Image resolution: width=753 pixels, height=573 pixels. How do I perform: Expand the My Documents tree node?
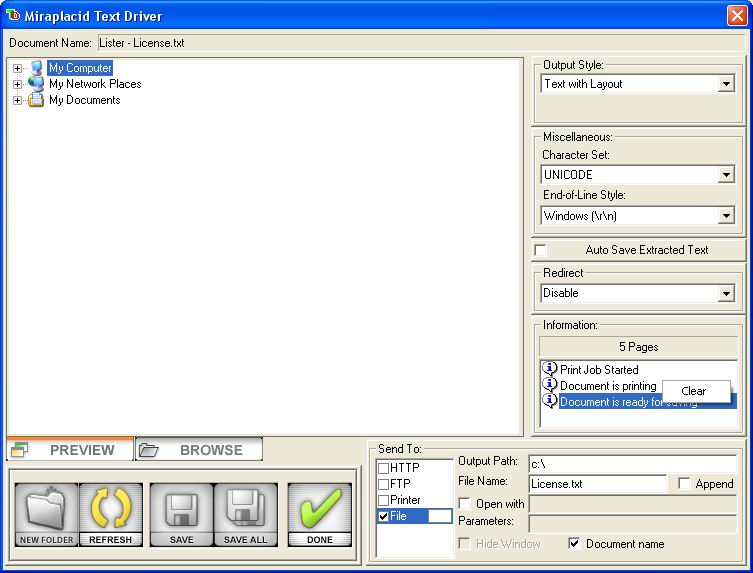[17, 100]
